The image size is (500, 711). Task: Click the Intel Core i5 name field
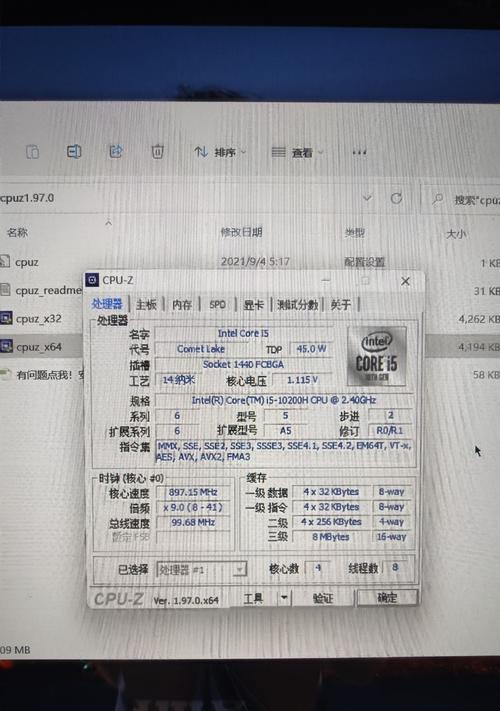click(243, 333)
